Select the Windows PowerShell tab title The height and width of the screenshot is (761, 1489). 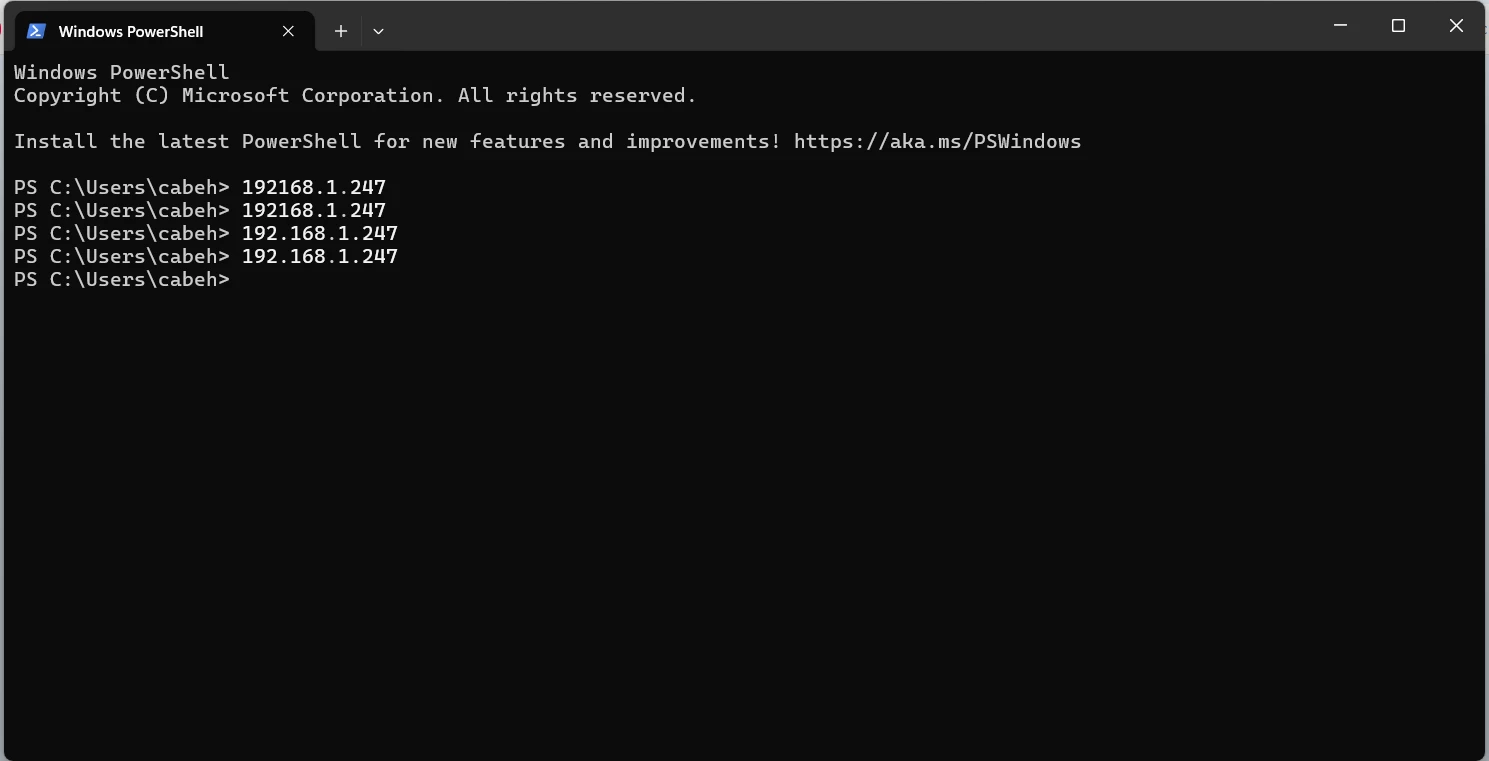point(131,31)
